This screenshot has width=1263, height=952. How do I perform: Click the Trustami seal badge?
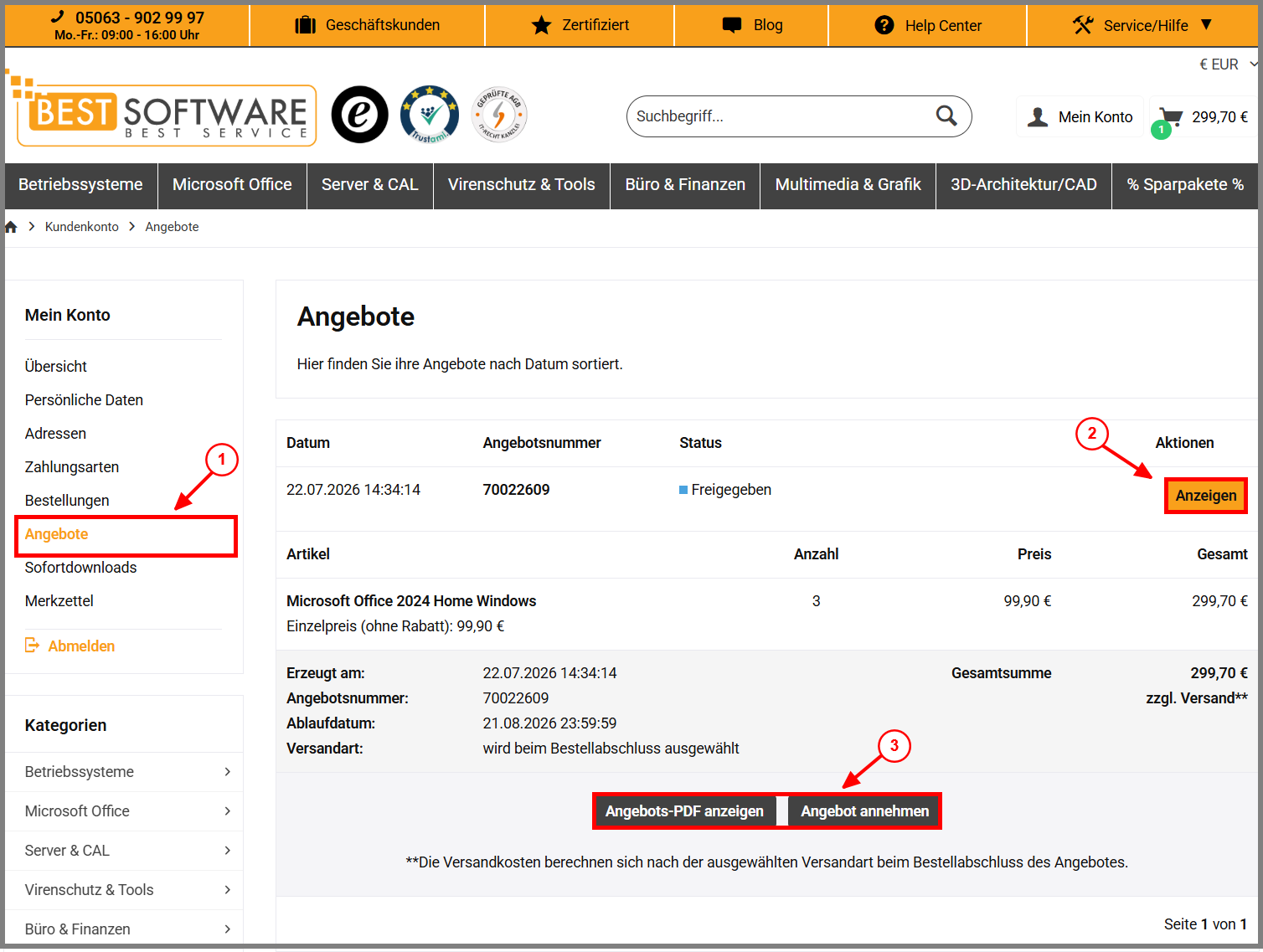click(430, 115)
